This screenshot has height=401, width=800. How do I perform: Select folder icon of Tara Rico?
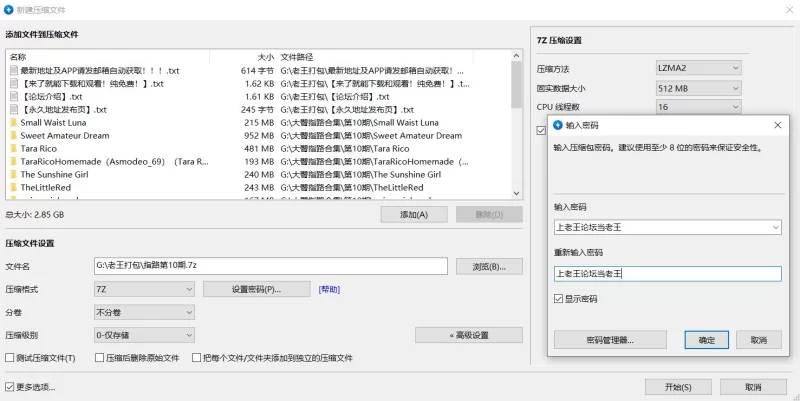tap(13, 148)
